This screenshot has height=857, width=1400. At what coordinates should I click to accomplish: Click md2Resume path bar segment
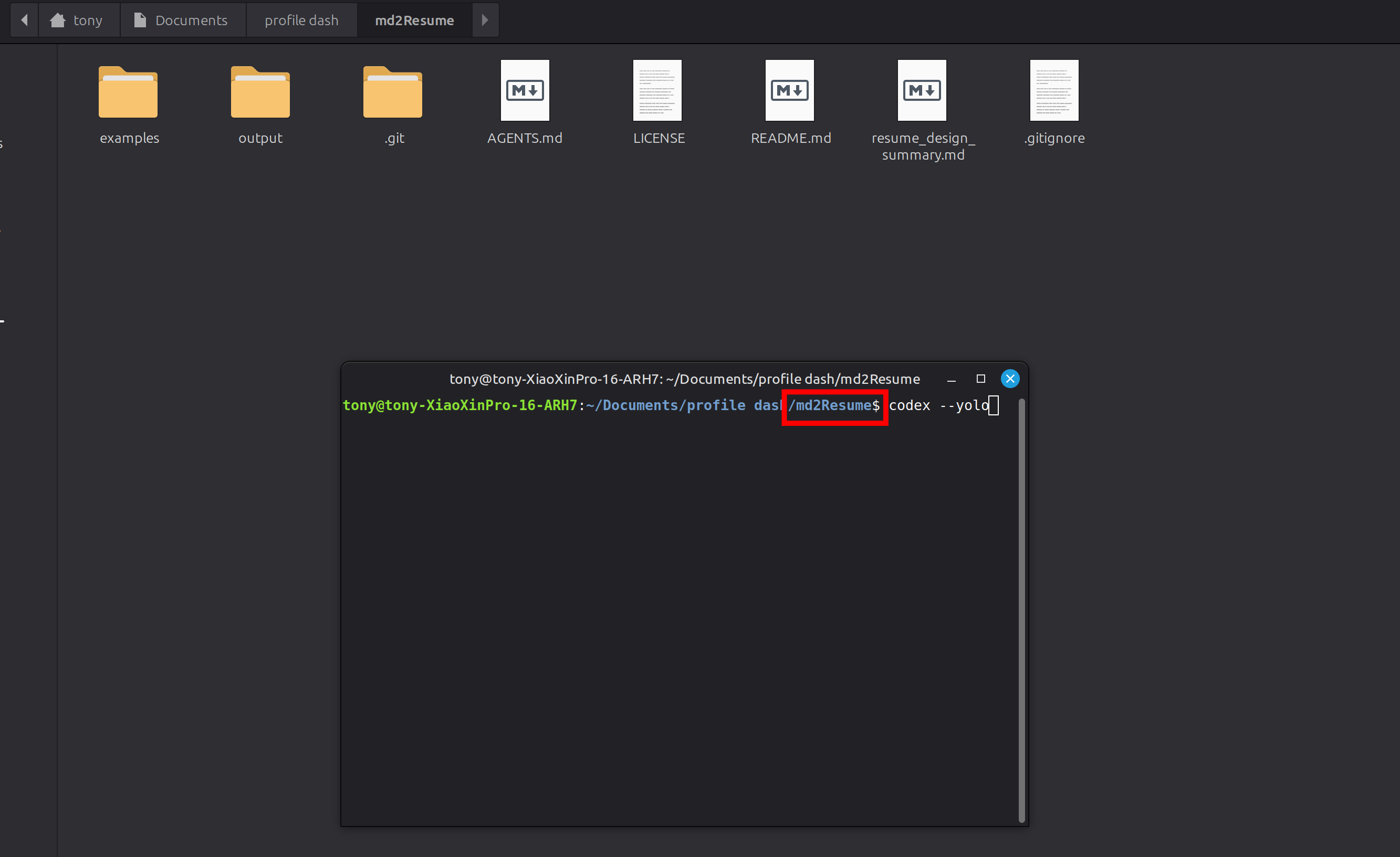click(x=415, y=20)
